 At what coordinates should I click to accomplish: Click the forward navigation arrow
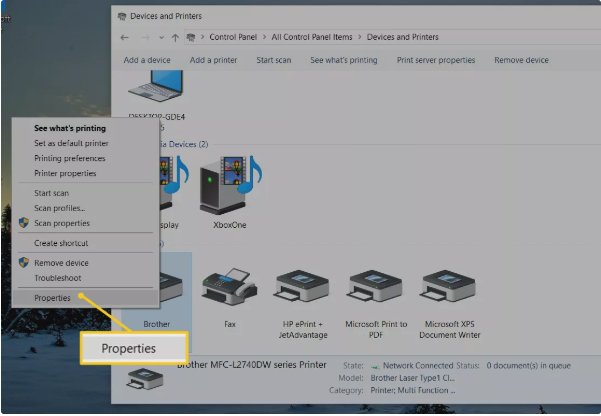(145, 38)
